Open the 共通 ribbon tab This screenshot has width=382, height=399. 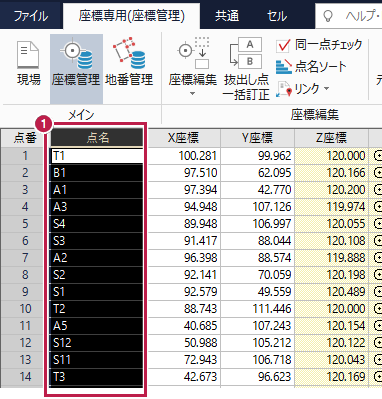227,16
